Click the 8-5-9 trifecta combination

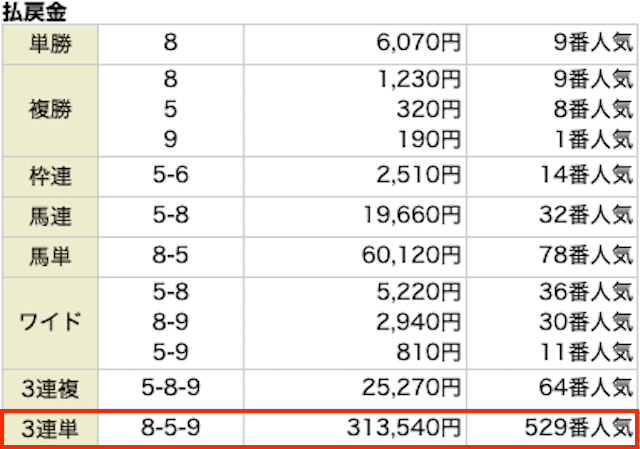171,428
